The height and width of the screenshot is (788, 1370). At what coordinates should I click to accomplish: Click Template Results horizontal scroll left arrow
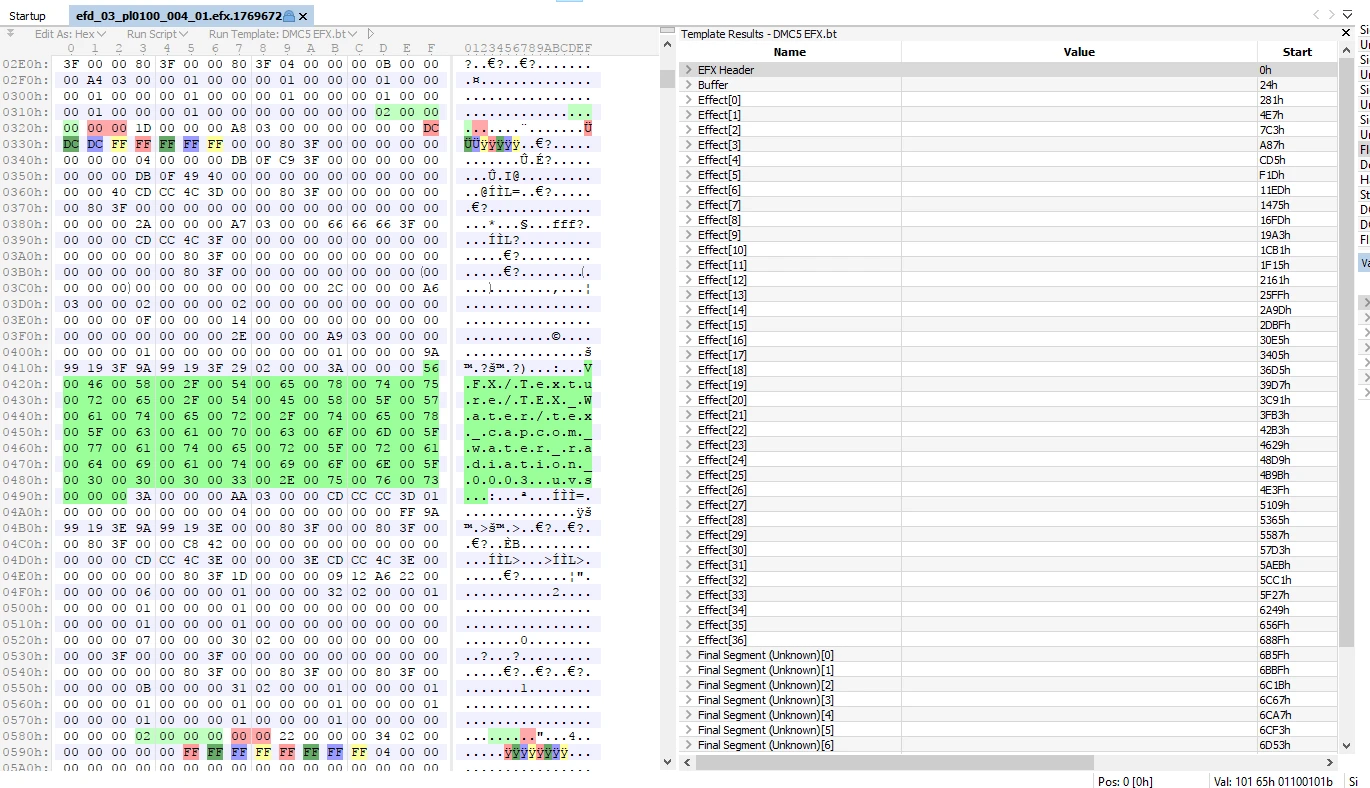[687, 762]
